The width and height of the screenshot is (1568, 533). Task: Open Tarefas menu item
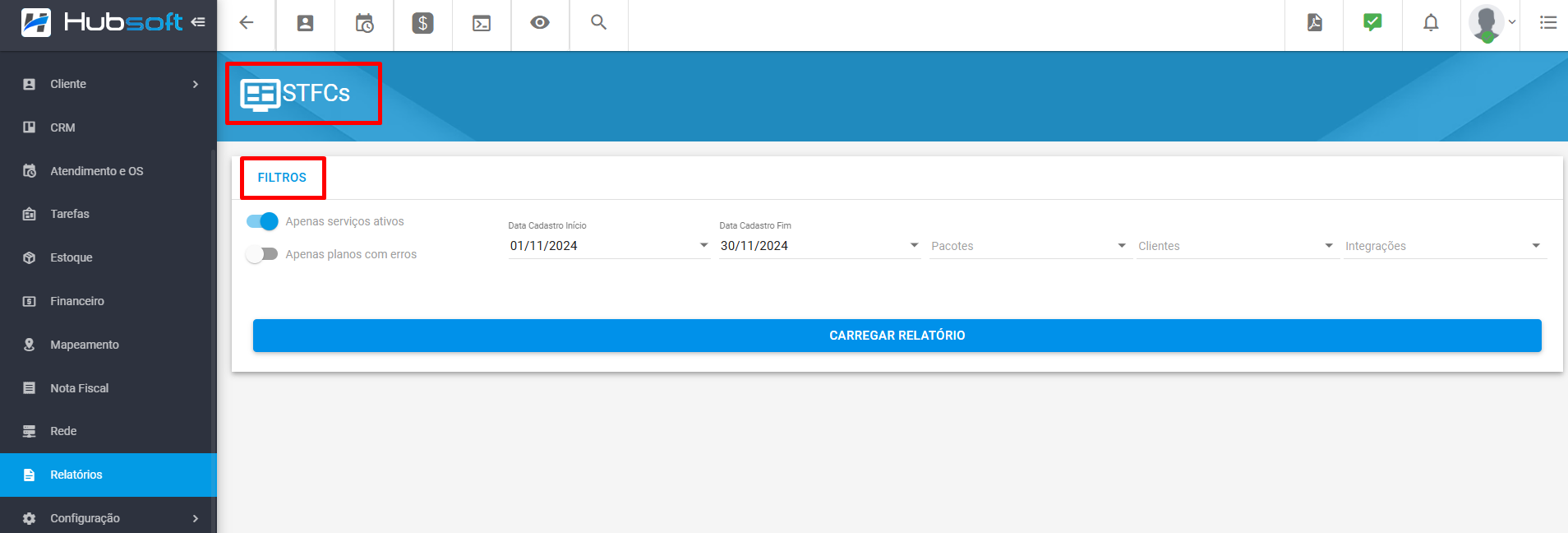coord(108,214)
